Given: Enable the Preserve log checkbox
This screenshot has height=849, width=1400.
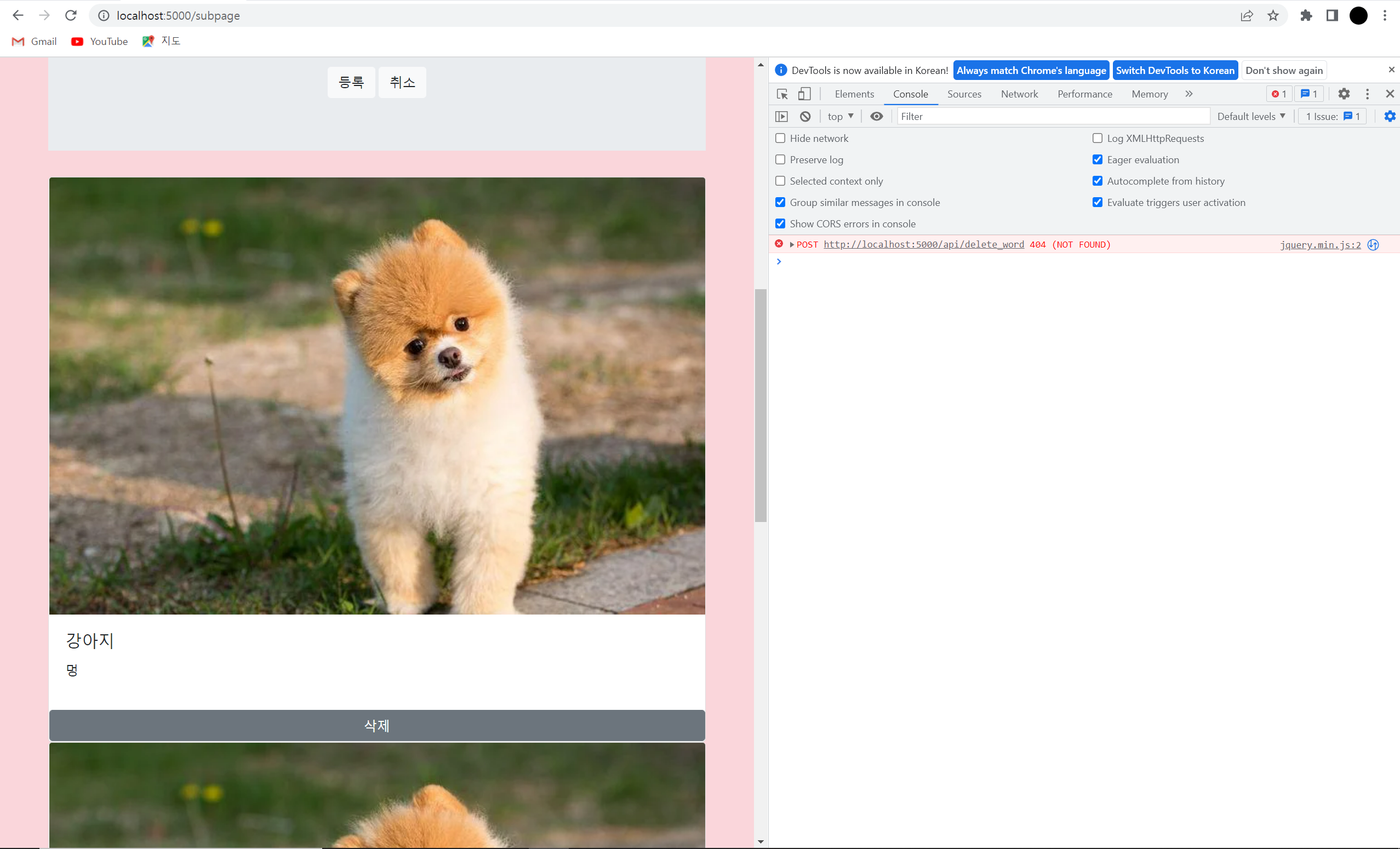Looking at the screenshot, I should point(781,160).
